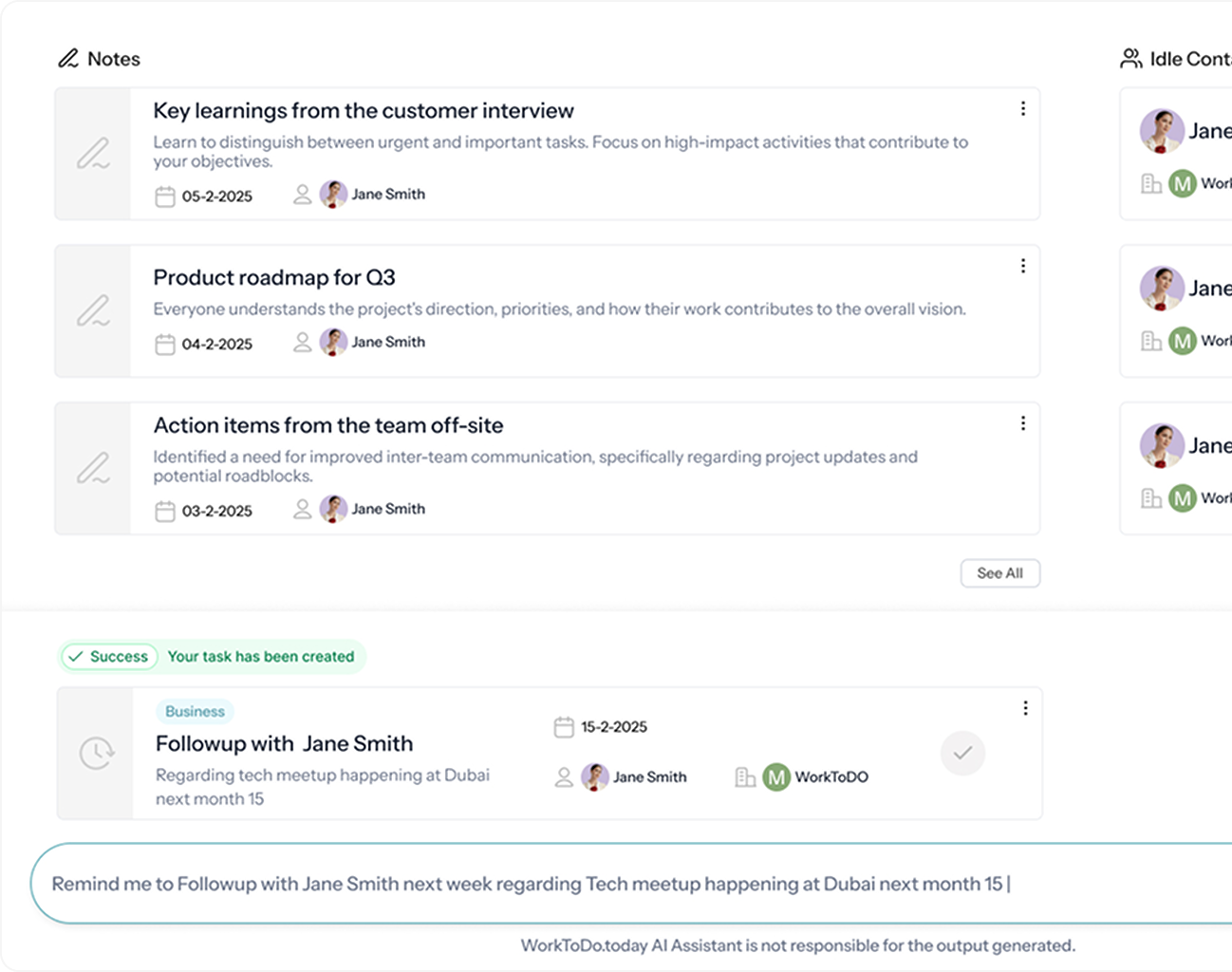Viewport: 1232px width, 972px height.
Task: Mark Followup with Jane Smith task complete
Action: click(x=962, y=753)
